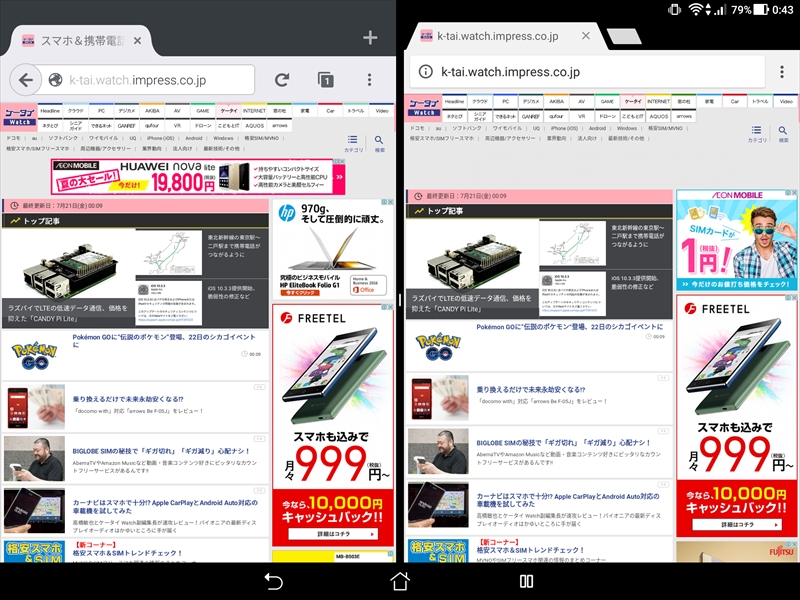This screenshot has height=600, width=800.
Task: Open the 検索 magnifier in the left browser page
Action: tap(379, 143)
